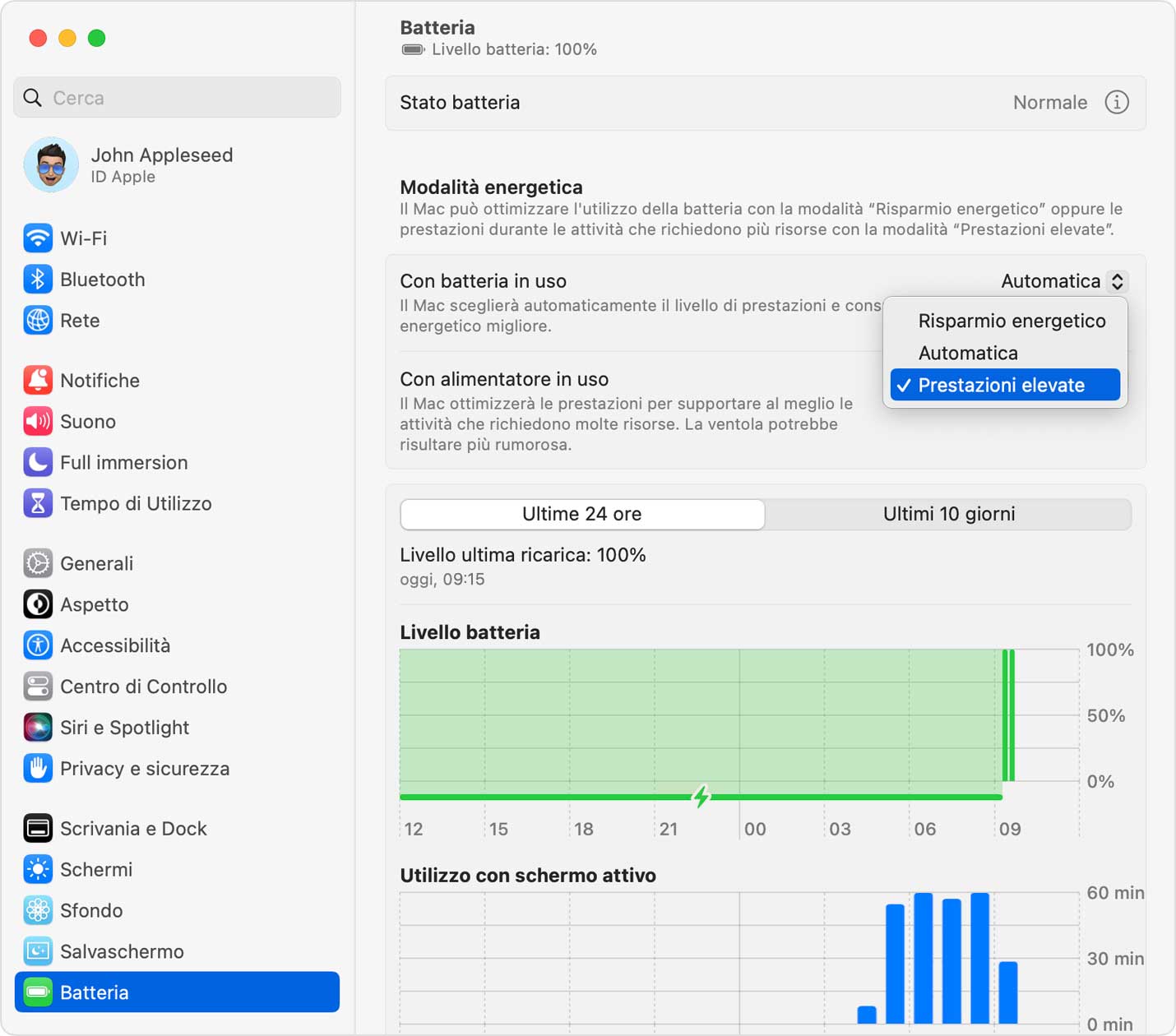Open Tempo di Utilizzo hourglass icon
The height and width of the screenshot is (1036, 1176).
[x=37, y=503]
